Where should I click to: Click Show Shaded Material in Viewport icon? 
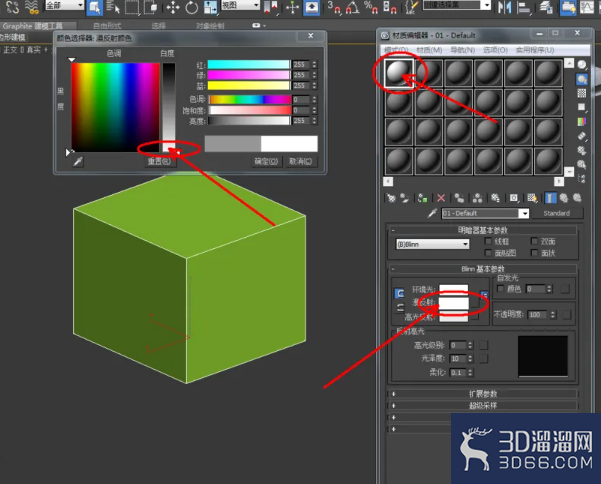(x=532, y=198)
